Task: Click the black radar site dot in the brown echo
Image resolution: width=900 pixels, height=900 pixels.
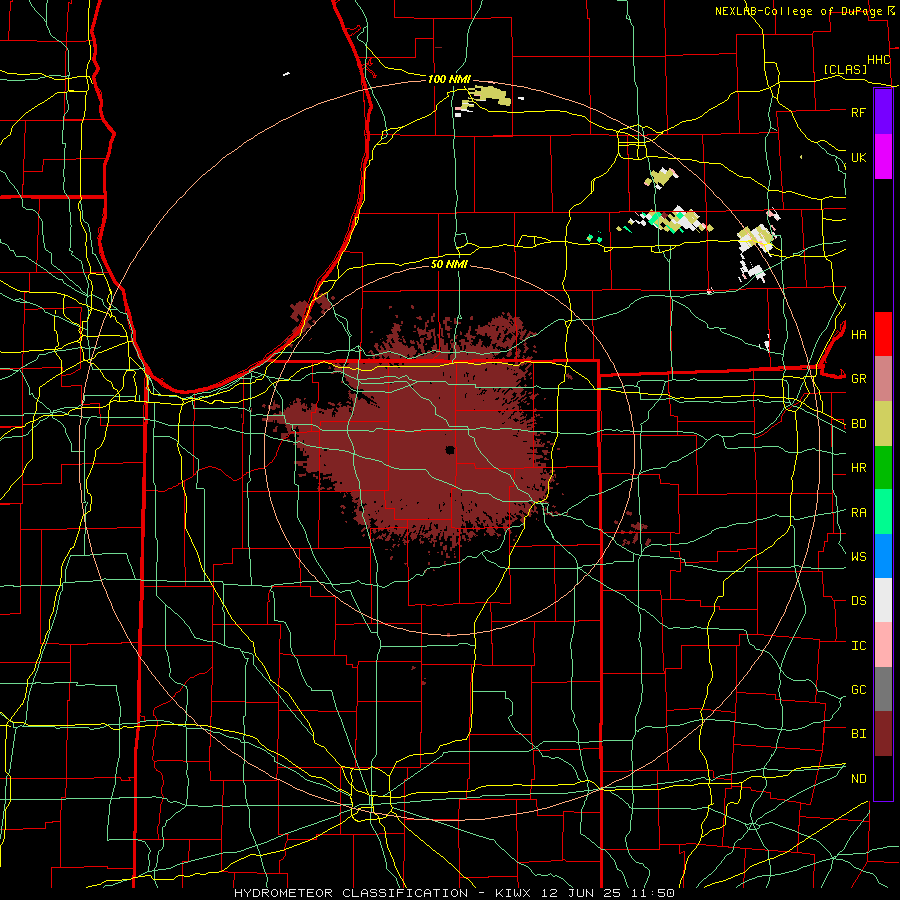Action: (x=450, y=450)
